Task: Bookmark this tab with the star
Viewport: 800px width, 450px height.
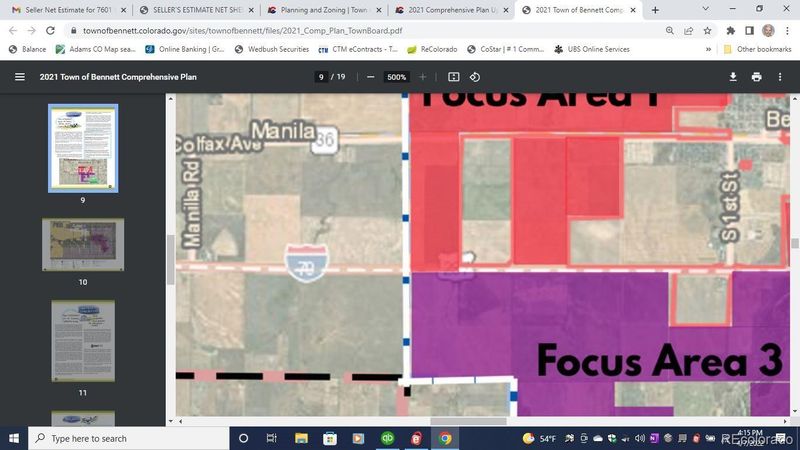Action: pyautogui.click(x=707, y=31)
